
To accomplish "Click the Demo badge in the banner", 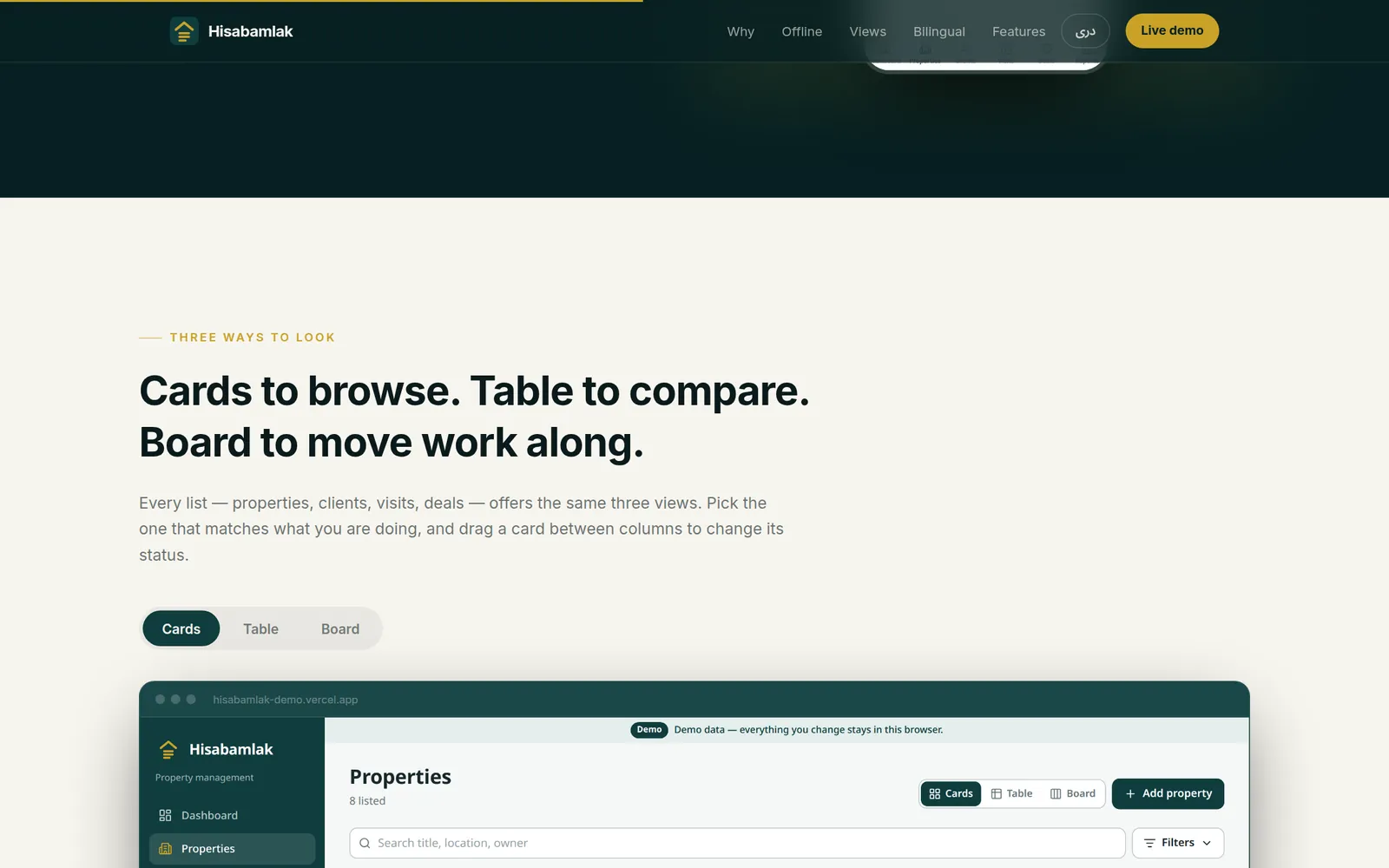I will 648,730.
